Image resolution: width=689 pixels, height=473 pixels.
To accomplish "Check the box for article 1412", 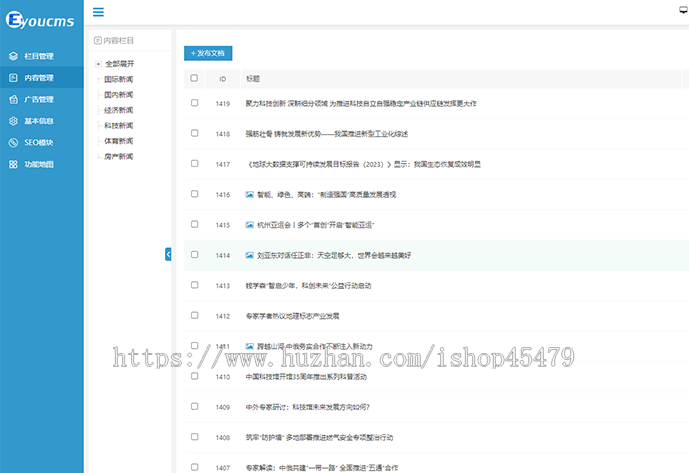I will 195,315.
